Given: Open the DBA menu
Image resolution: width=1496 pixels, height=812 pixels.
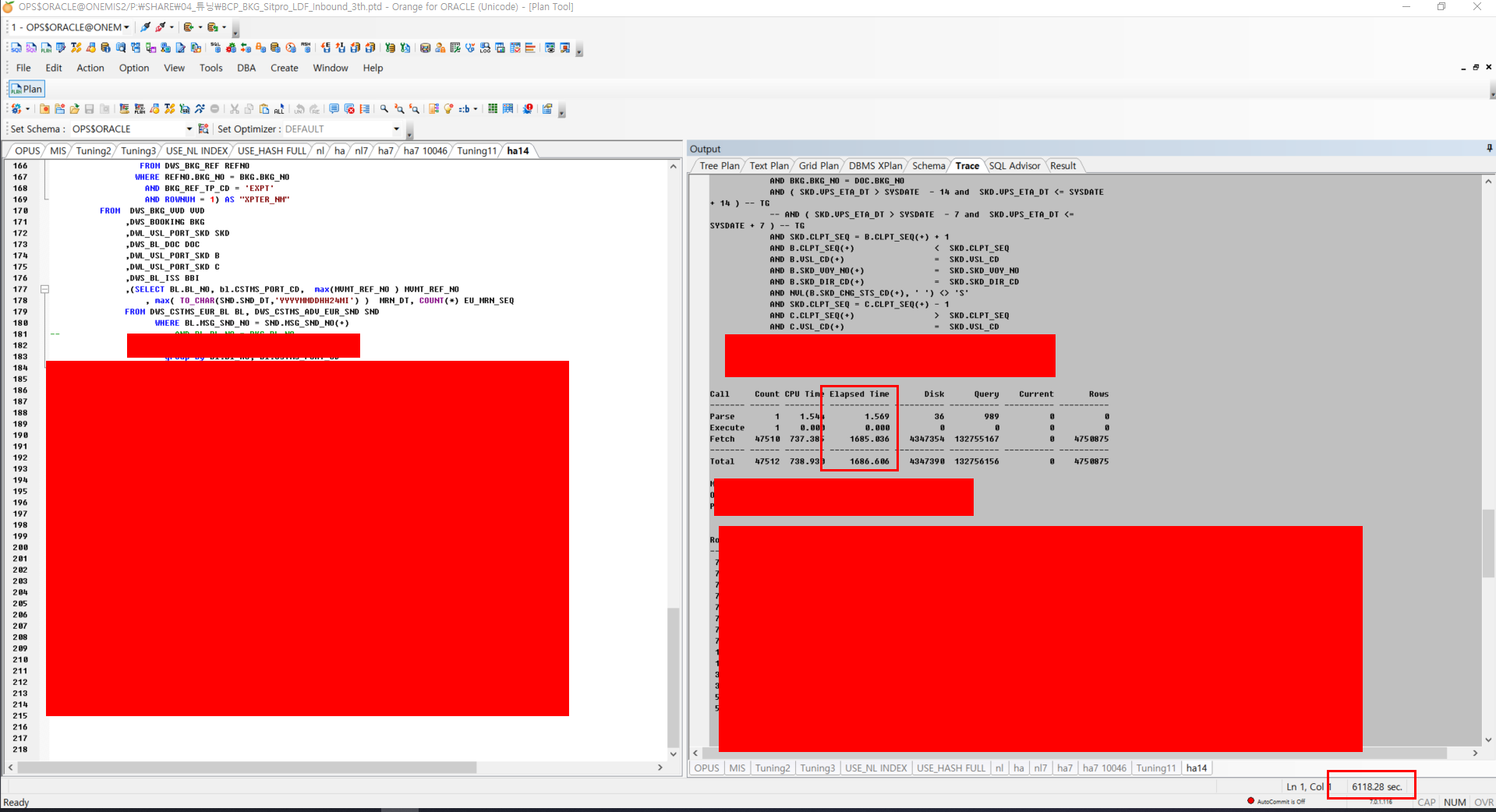Looking at the screenshot, I should point(246,68).
